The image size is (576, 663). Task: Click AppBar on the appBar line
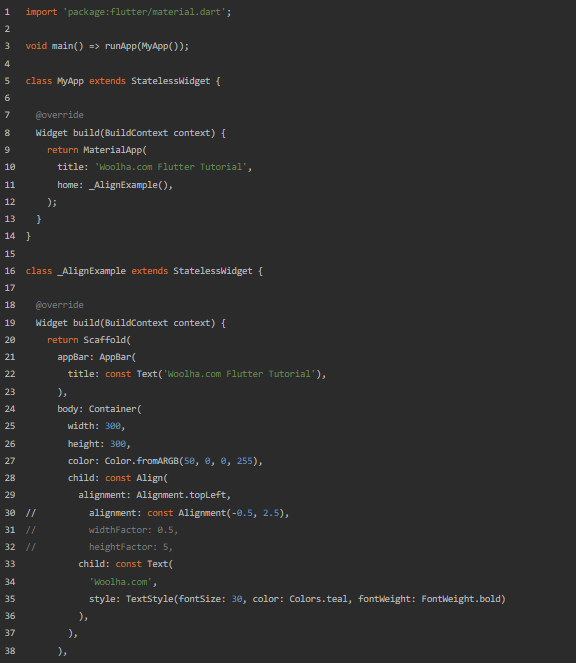tap(115, 357)
